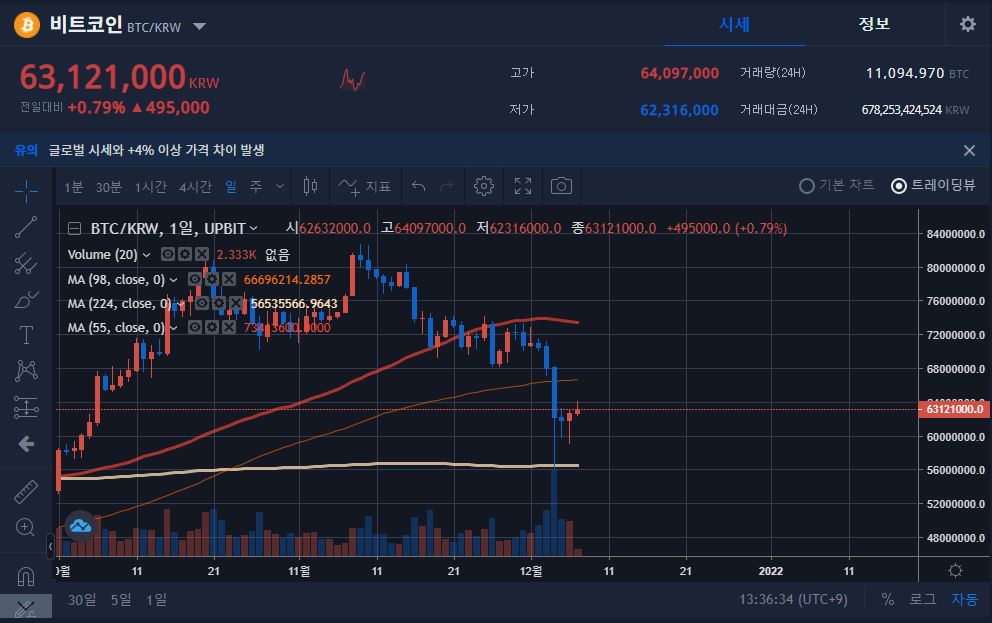Image resolution: width=992 pixels, height=623 pixels.
Task: Remove the MA (98, close, 0) indicator
Action: [x=229, y=279]
